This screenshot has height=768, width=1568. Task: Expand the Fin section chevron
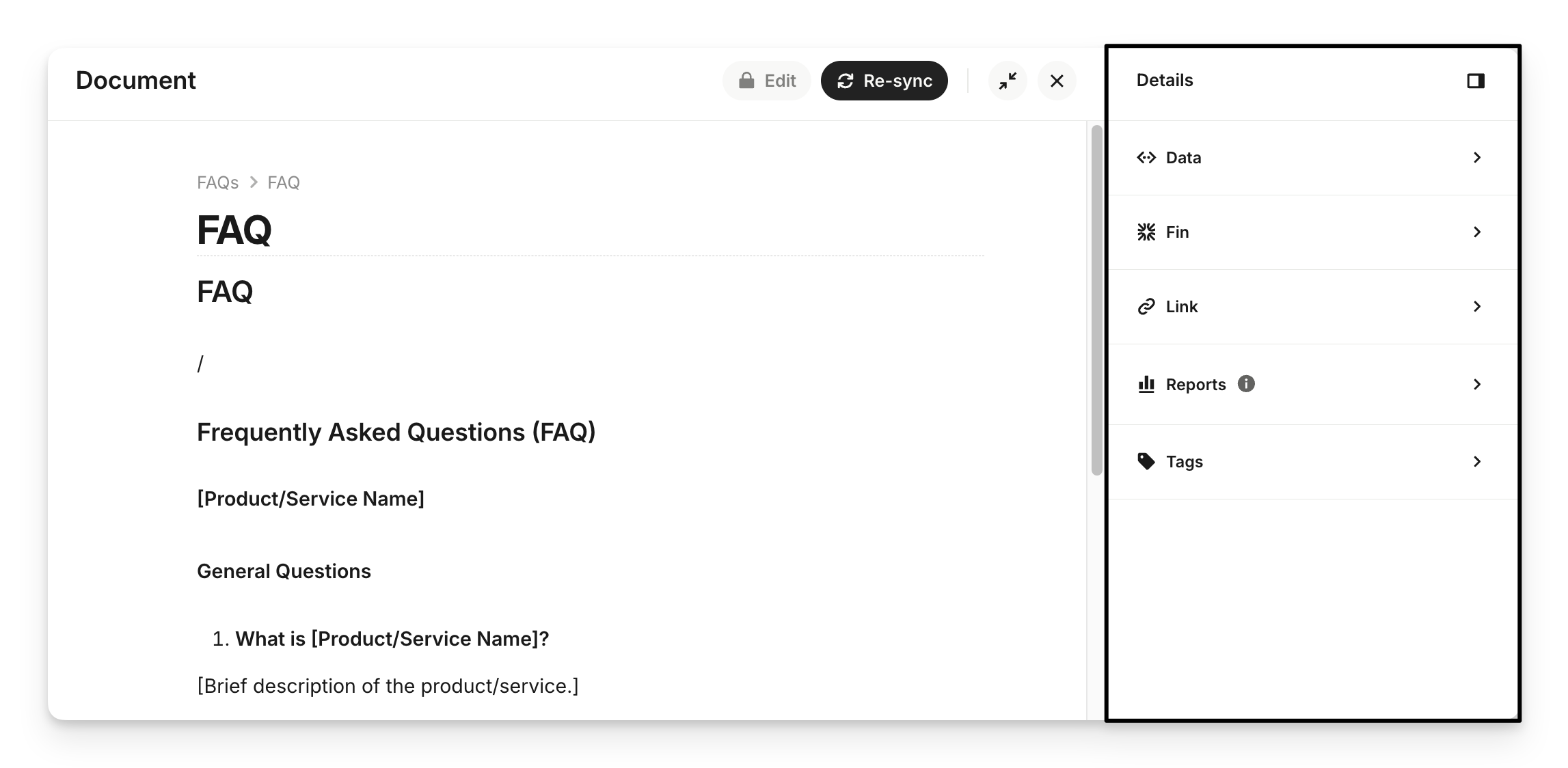[1477, 232]
